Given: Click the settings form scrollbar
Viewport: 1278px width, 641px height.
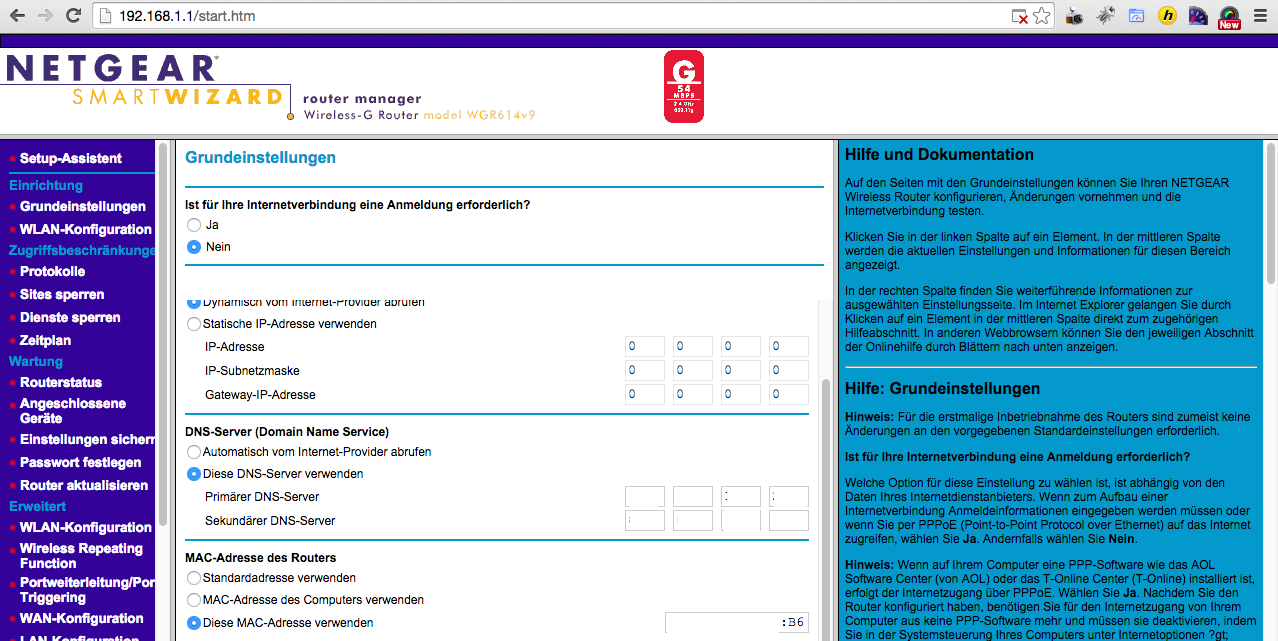Looking at the screenshot, I should click(x=826, y=509).
